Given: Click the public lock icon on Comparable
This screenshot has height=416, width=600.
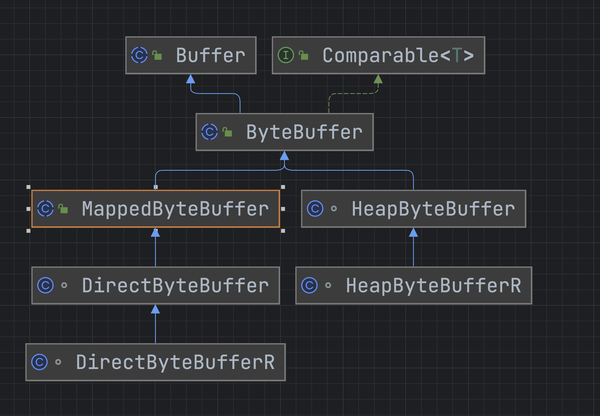Looking at the screenshot, I should [x=303, y=55].
